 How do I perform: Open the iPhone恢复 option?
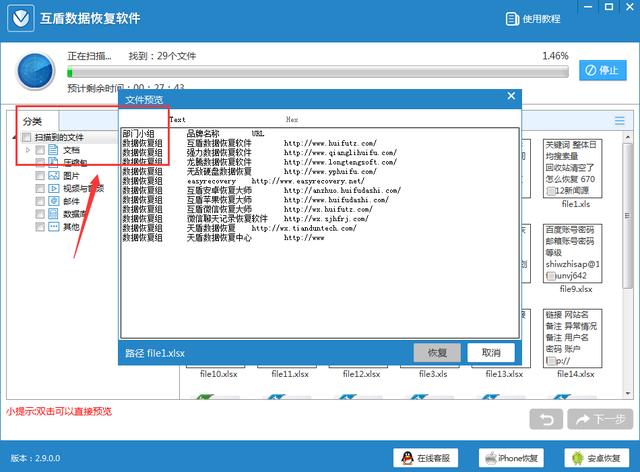(x=511, y=458)
